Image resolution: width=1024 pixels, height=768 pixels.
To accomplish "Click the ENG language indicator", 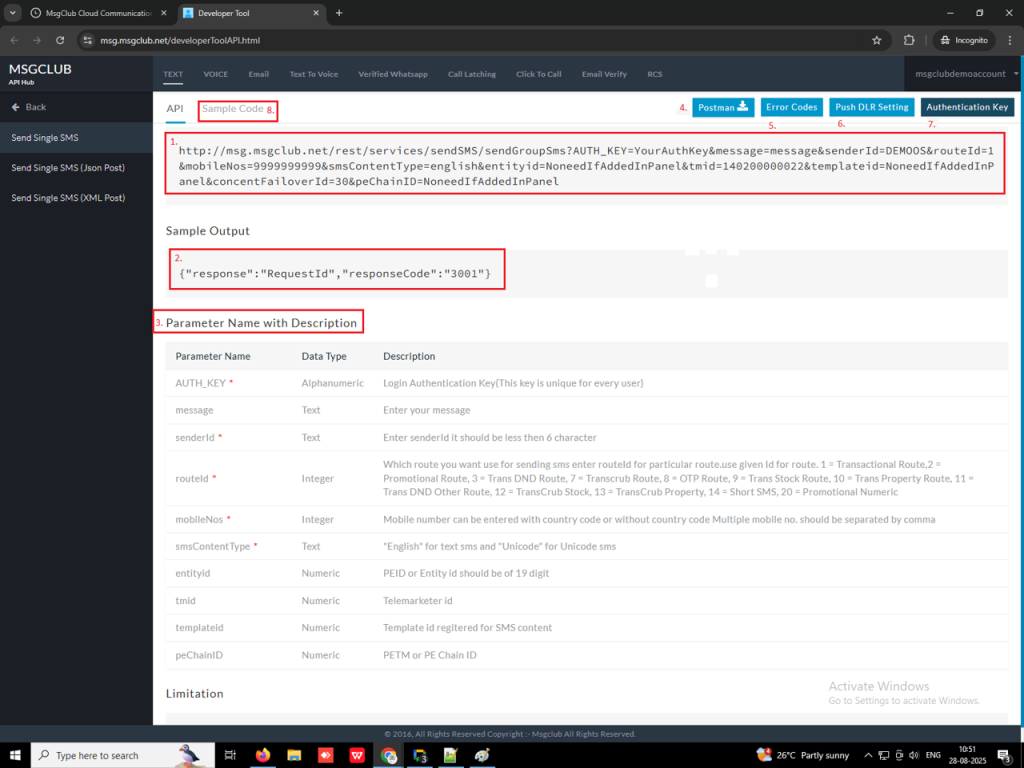I will pos(933,756).
